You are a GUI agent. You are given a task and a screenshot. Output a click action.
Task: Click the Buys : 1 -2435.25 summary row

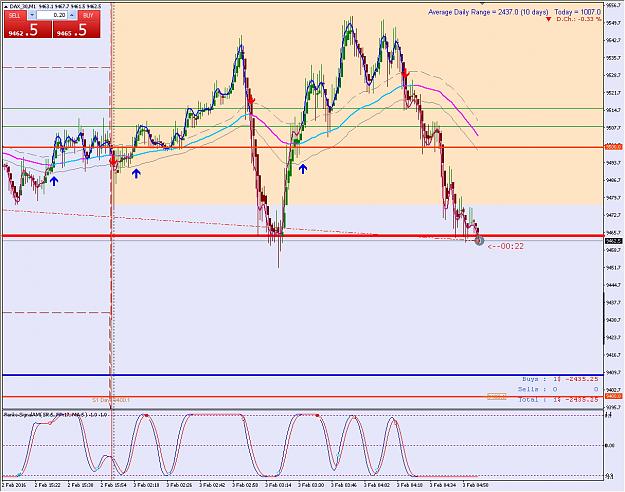pyautogui.click(x=560, y=379)
